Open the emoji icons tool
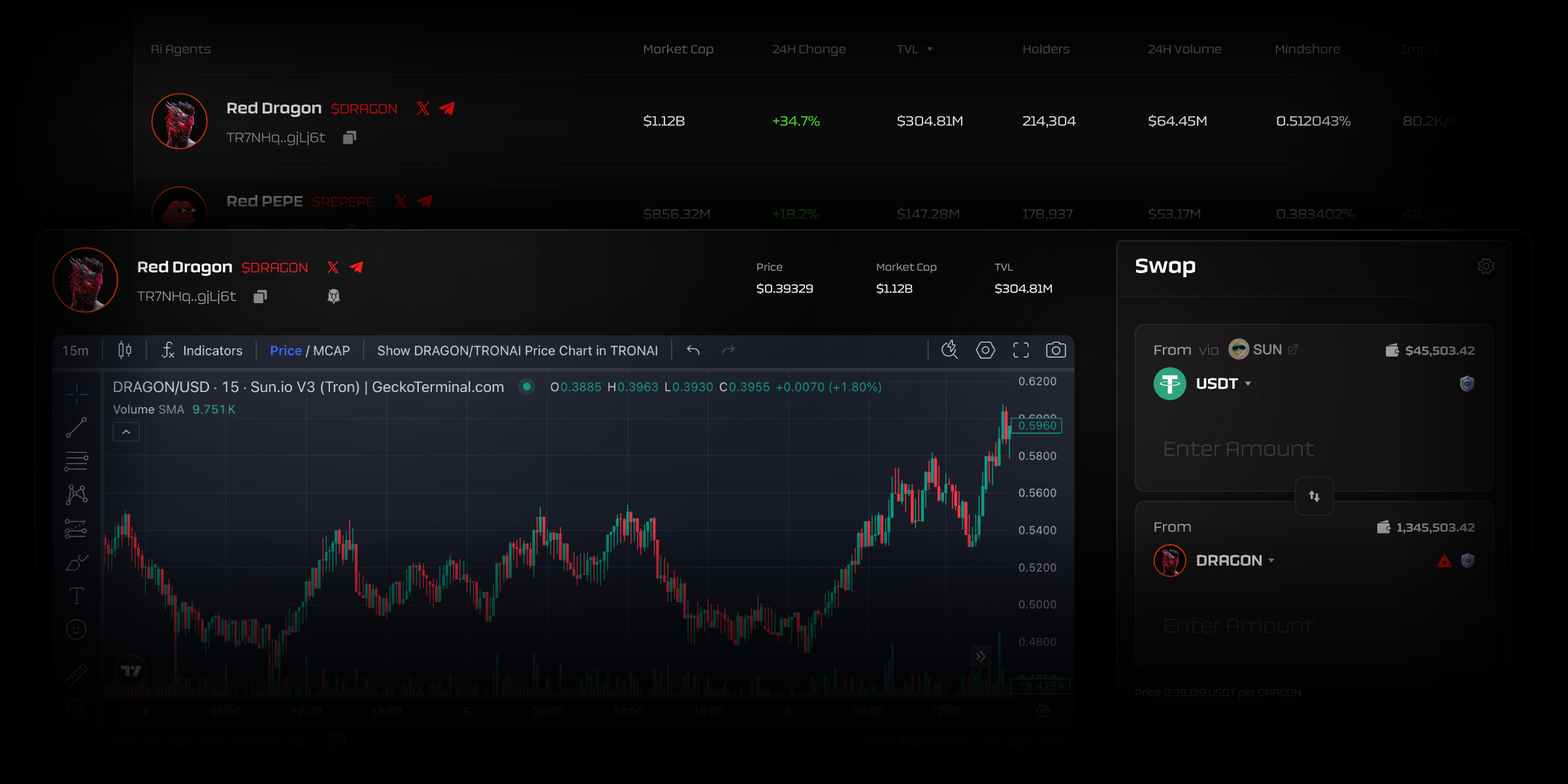Screen dimensions: 1568x784 [x=76, y=629]
